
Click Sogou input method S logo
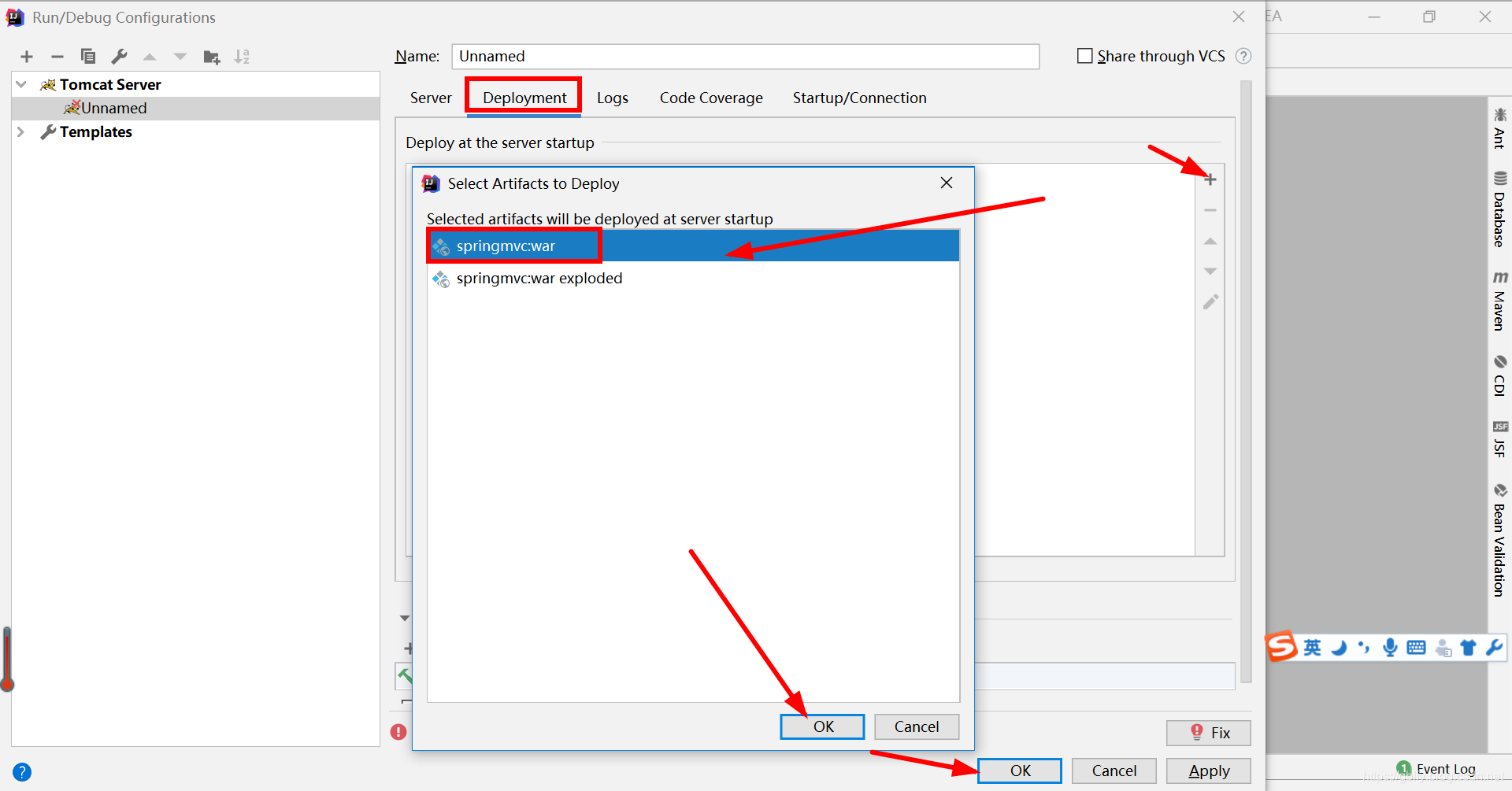pos(1282,647)
